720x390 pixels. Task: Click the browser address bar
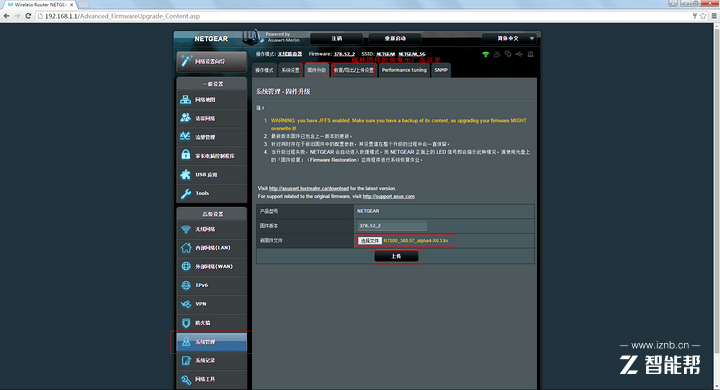click(x=363, y=16)
